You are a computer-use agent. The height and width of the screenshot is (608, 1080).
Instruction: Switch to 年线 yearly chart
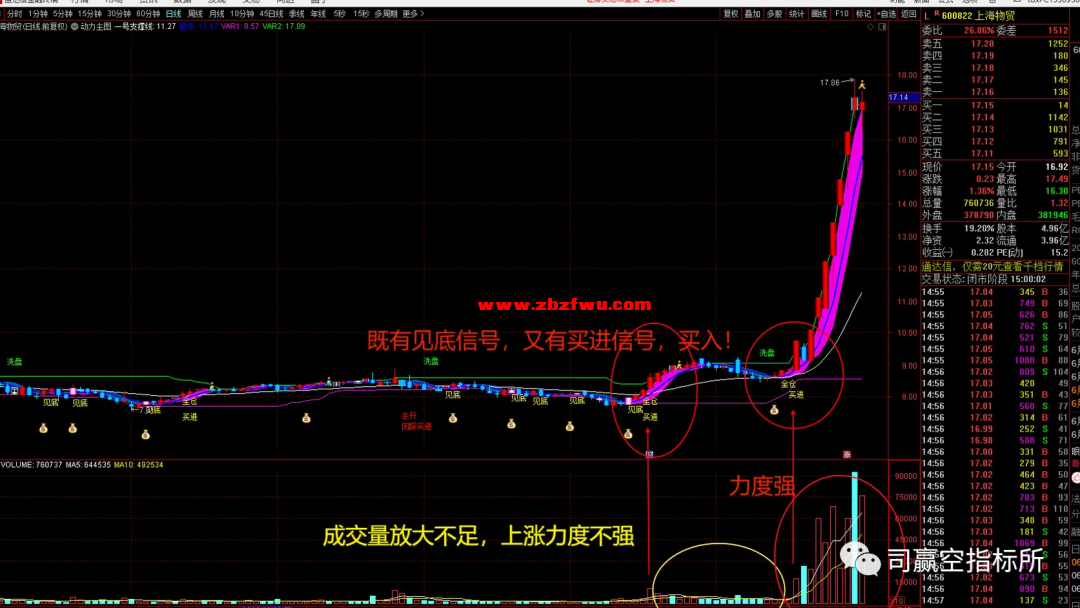pyautogui.click(x=318, y=14)
